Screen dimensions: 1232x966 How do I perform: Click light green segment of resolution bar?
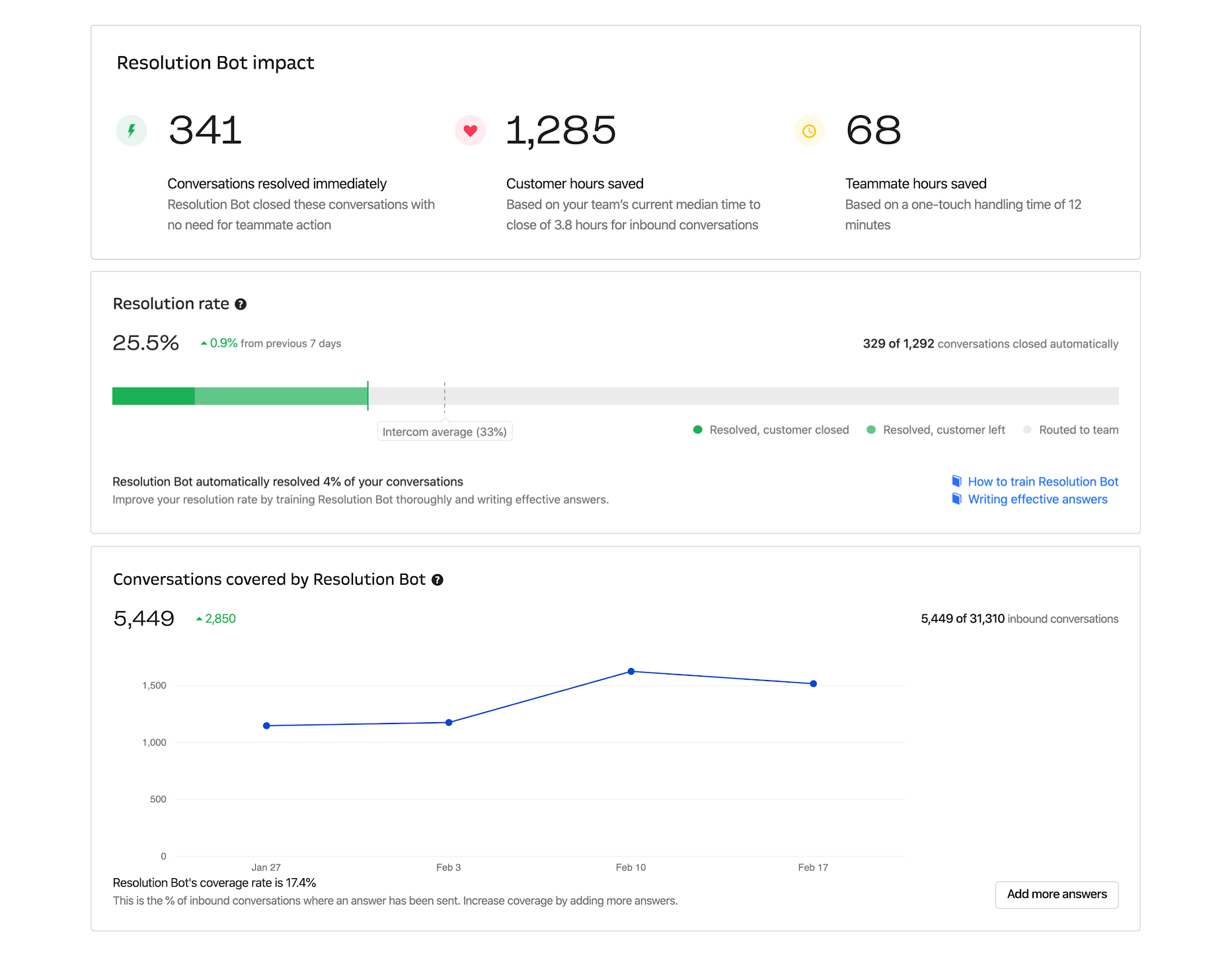point(280,396)
